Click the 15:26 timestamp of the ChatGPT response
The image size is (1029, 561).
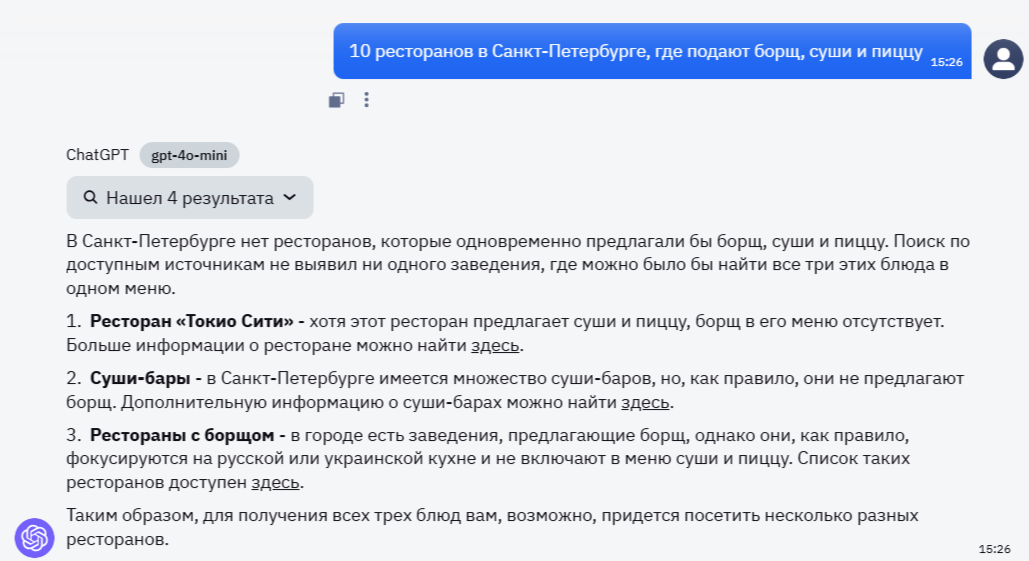tap(994, 549)
